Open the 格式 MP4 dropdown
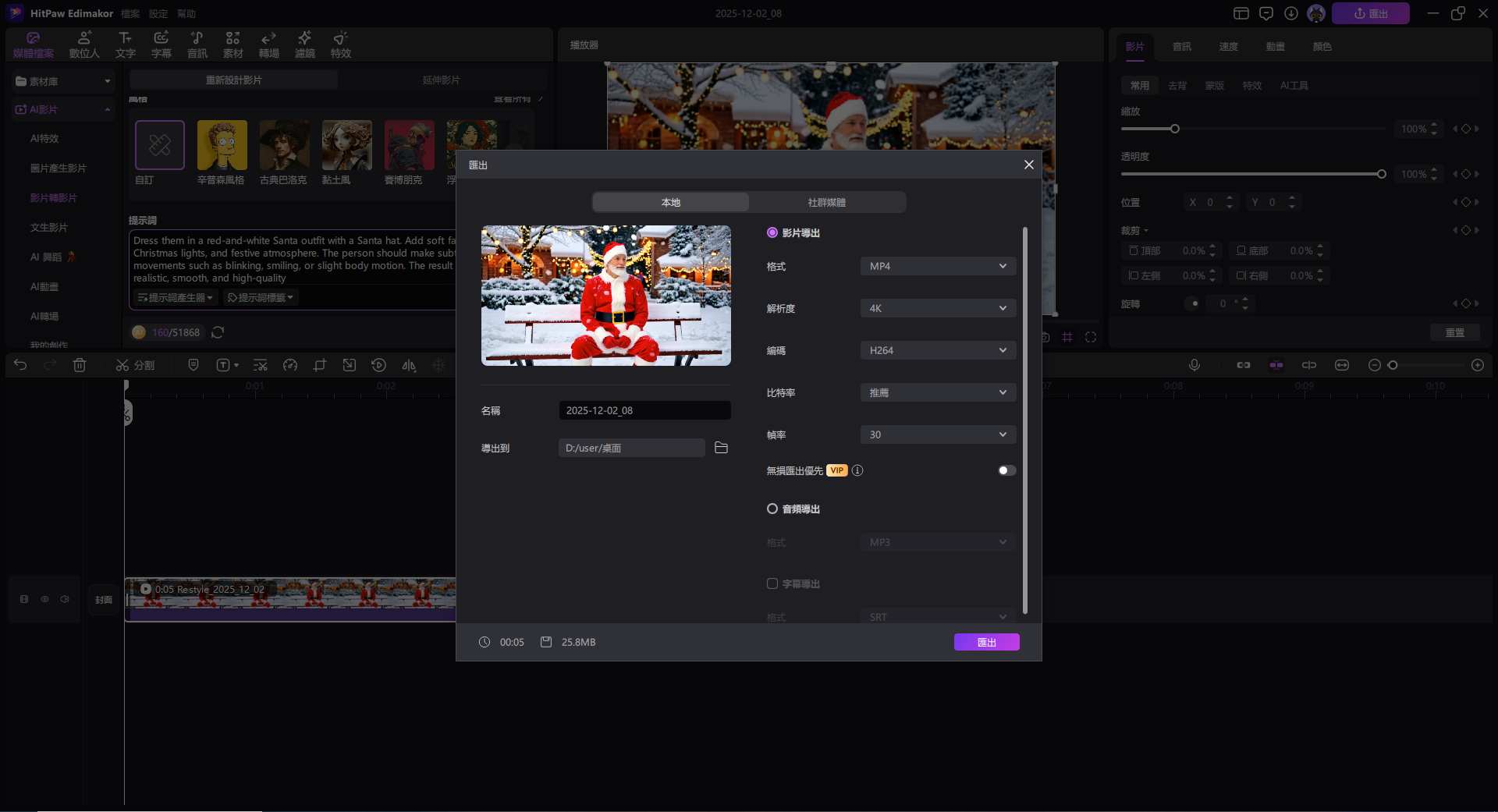Viewport: 1498px width, 812px height. [x=937, y=266]
